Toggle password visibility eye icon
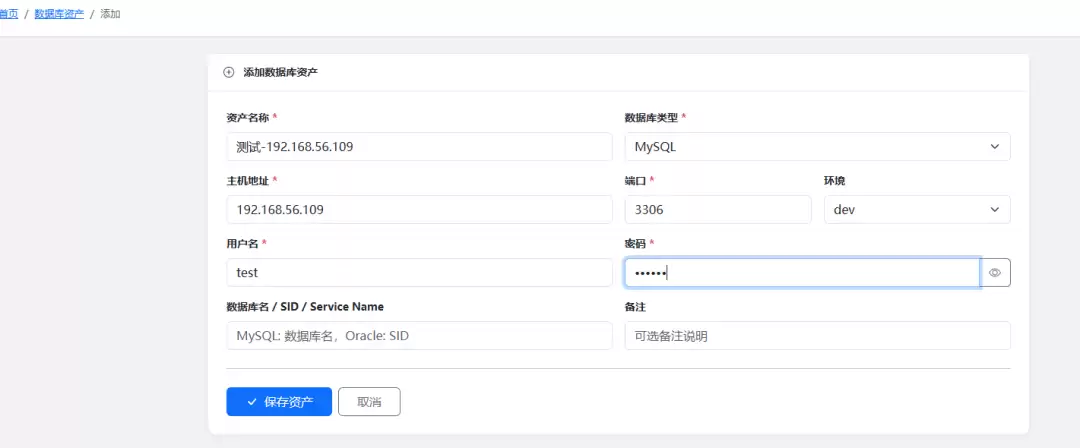The height and width of the screenshot is (448, 1080). pyautogui.click(x=995, y=273)
